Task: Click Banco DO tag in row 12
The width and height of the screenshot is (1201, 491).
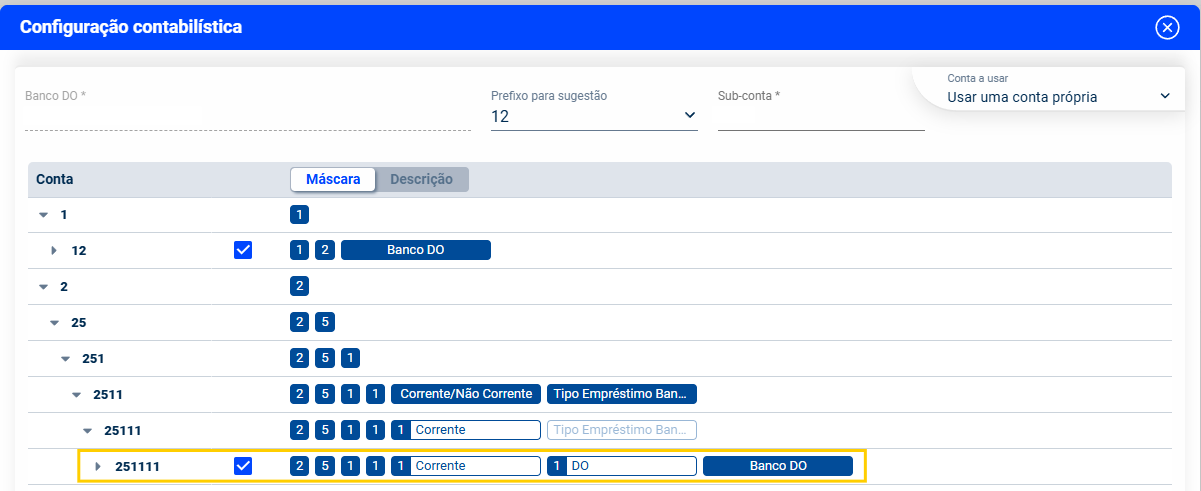Action: (415, 250)
